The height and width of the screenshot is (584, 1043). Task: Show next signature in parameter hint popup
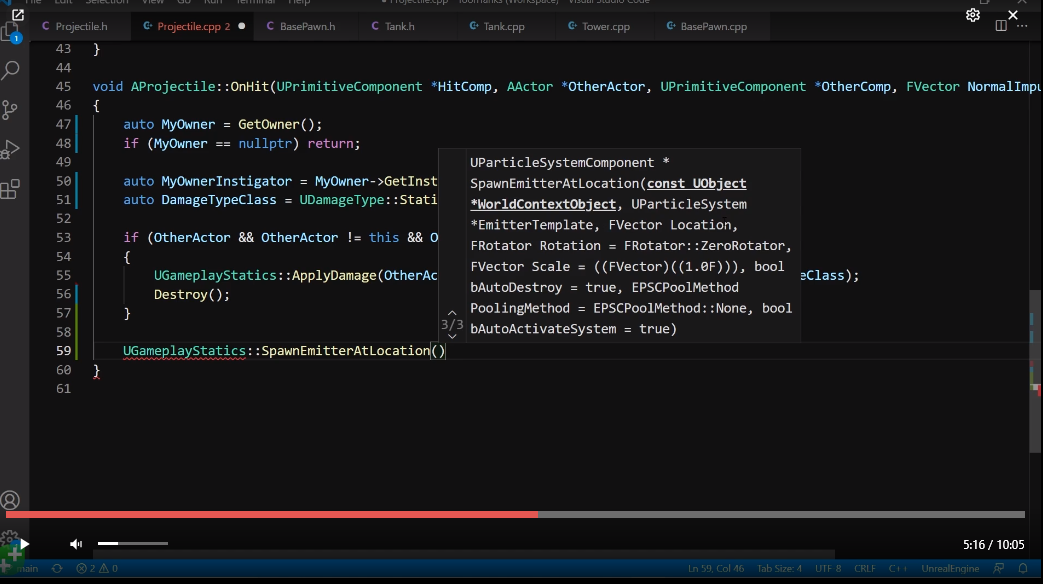pyautogui.click(x=452, y=336)
